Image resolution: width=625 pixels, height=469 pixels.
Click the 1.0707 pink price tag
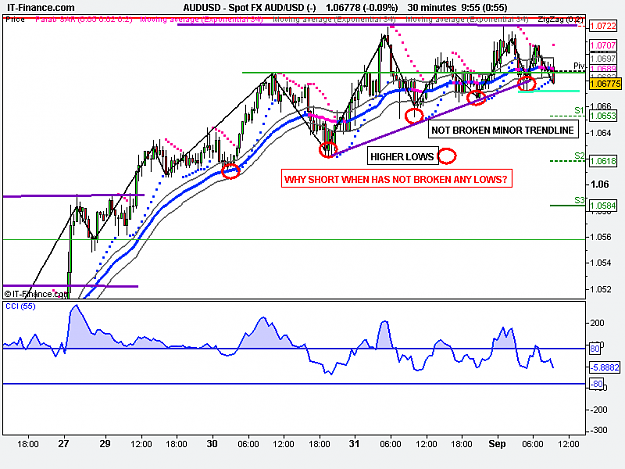603,45
